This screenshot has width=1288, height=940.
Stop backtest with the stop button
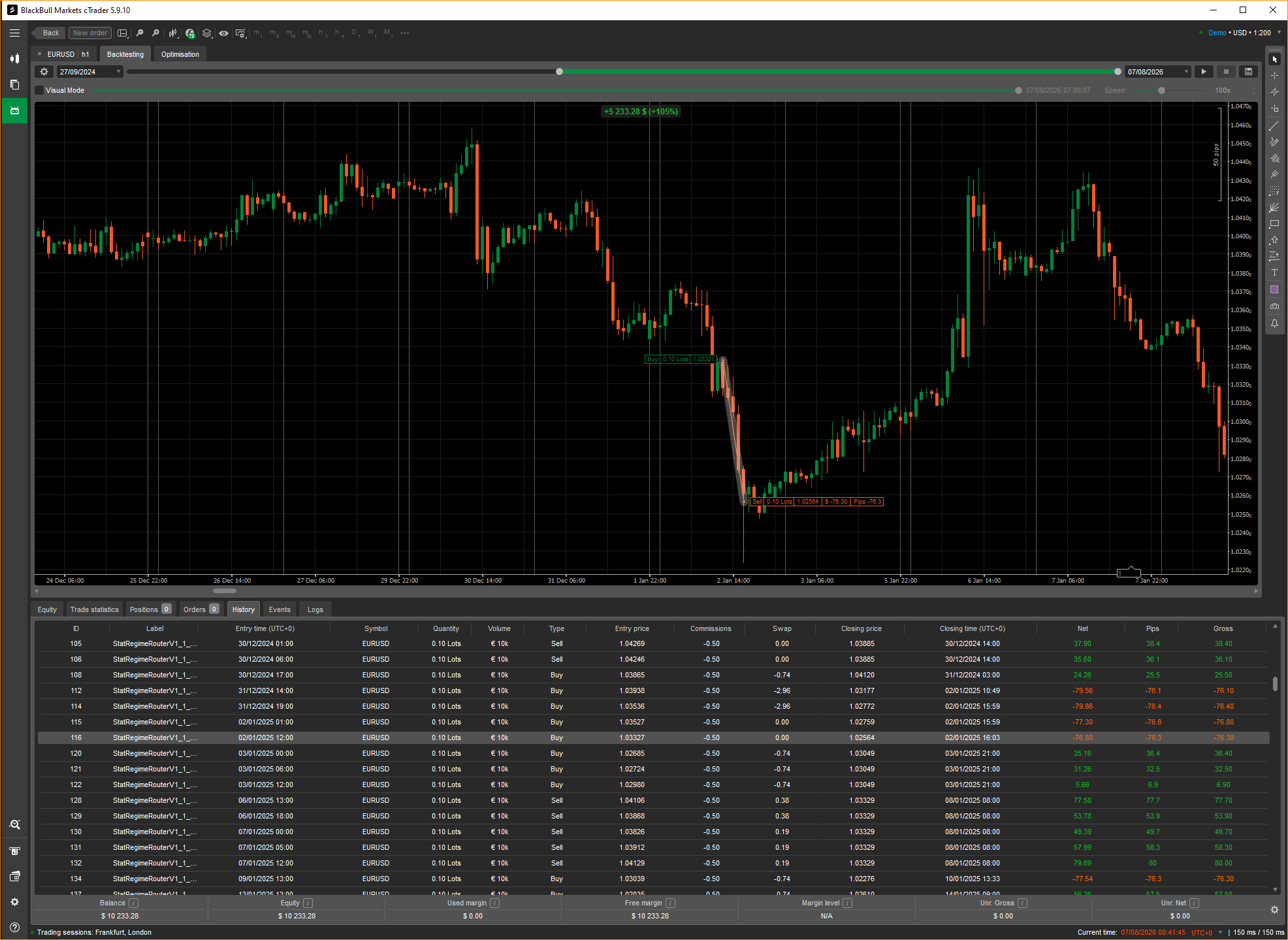click(x=1226, y=72)
